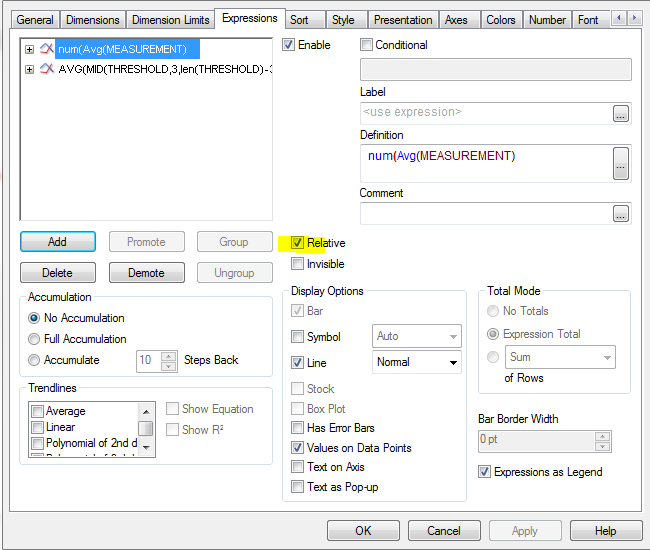Click the Delete expression button
Screen dimensions: 650x550
pos(58,273)
